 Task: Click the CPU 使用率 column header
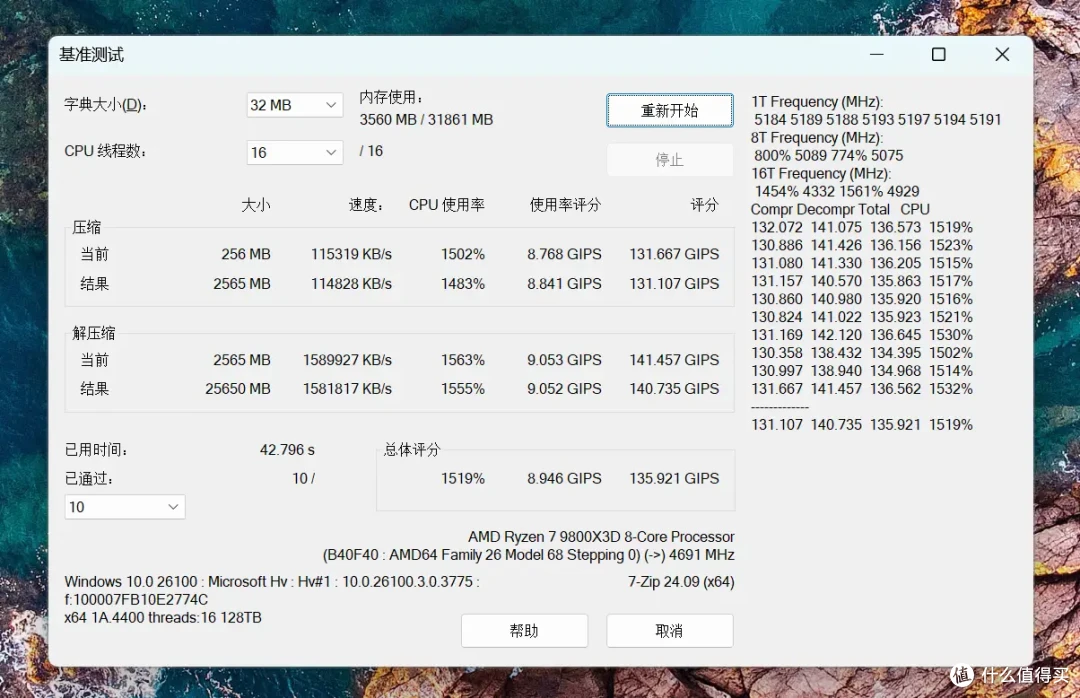pos(446,205)
